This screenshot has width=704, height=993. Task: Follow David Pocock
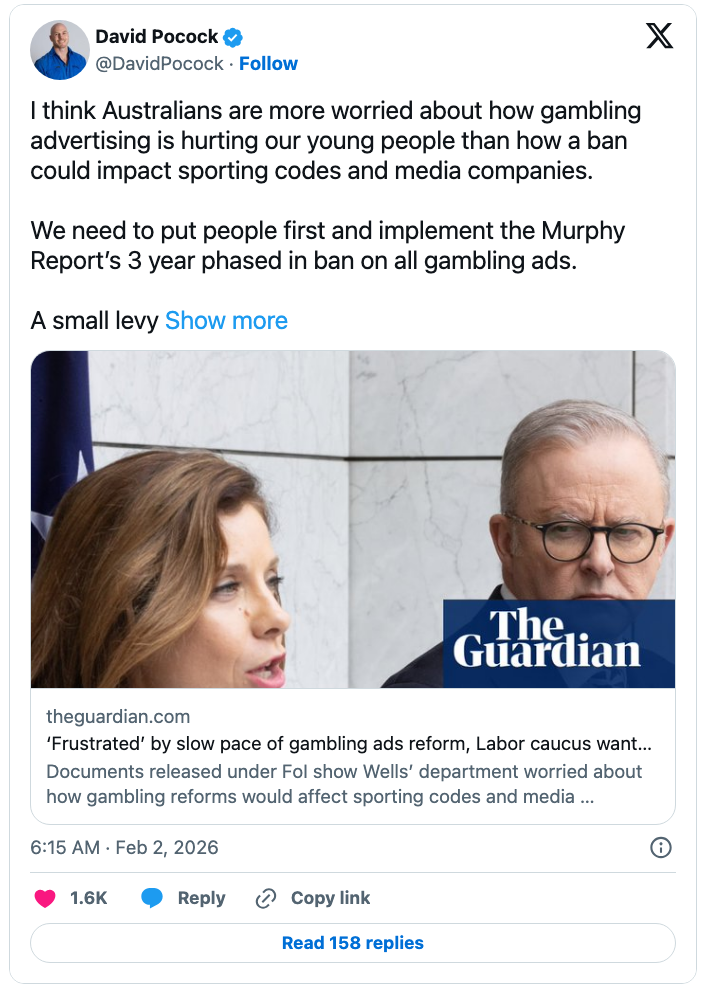click(268, 64)
